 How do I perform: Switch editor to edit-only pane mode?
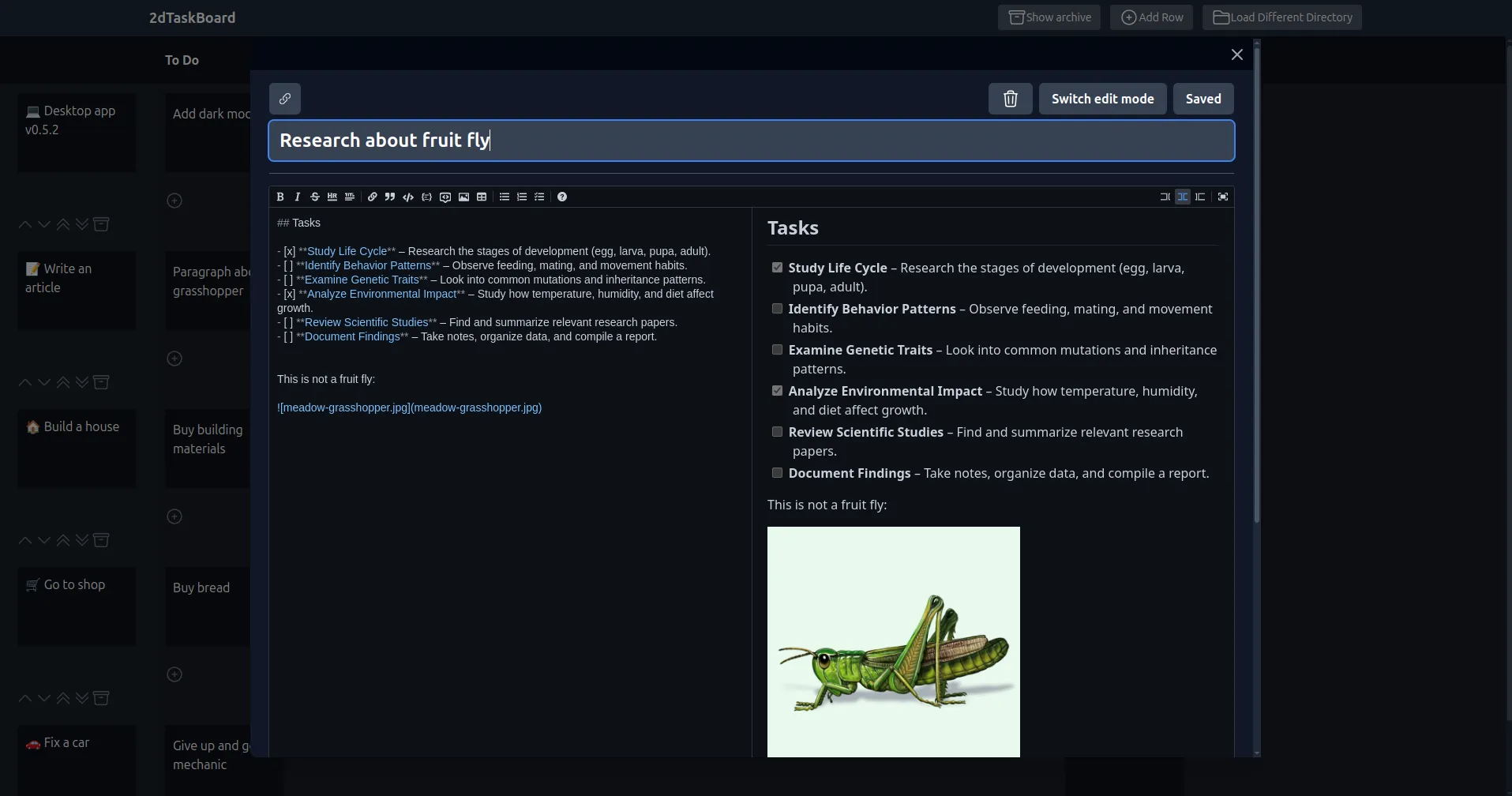pos(1165,197)
